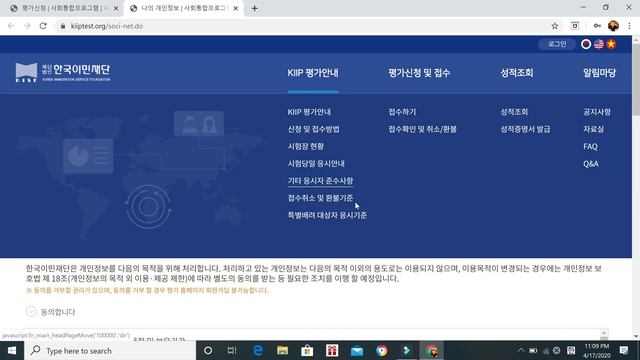Click the Korea Immigration Service Foundation logo

(63, 73)
